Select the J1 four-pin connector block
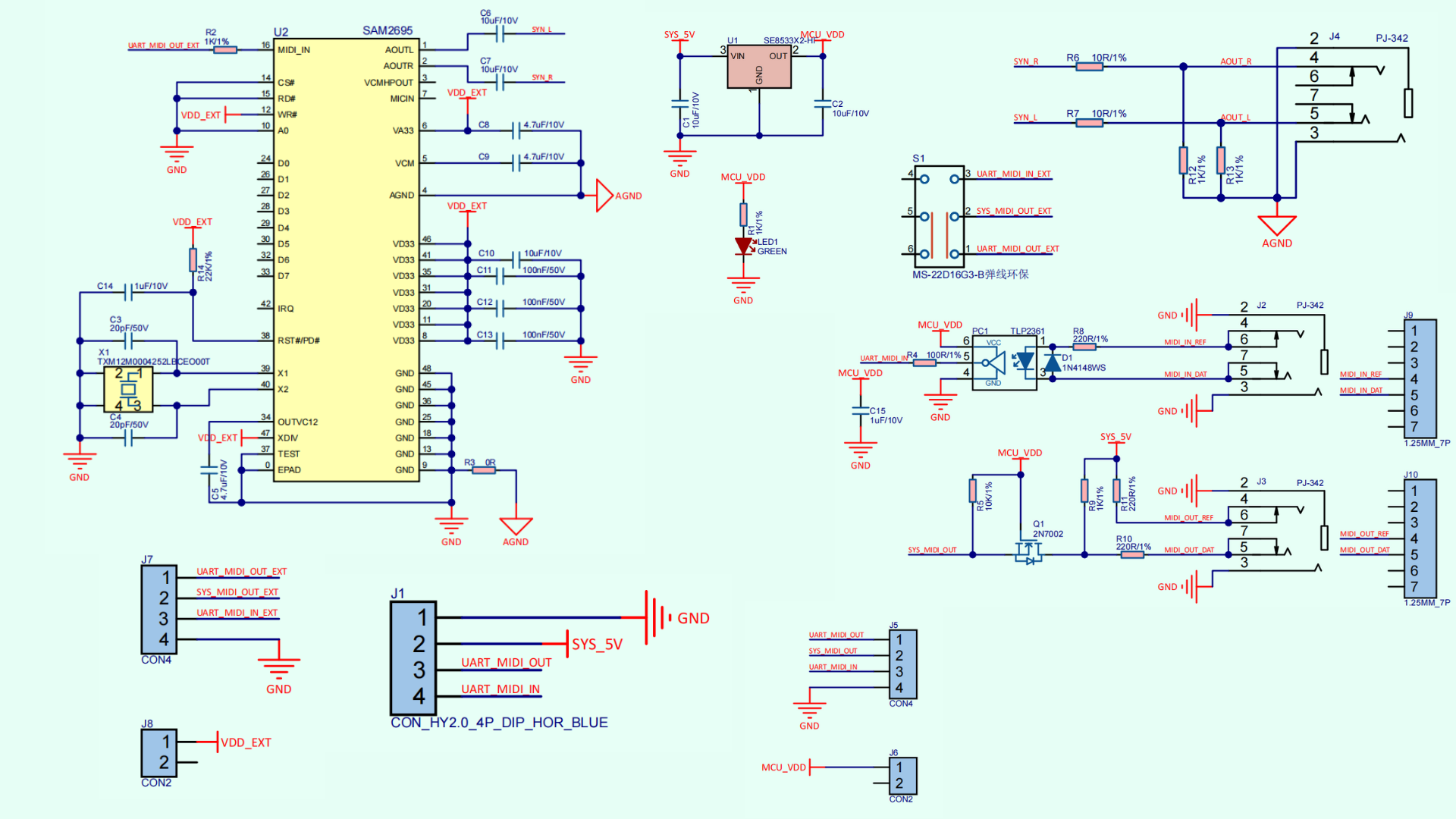The image size is (1456, 819). coord(413,657)
